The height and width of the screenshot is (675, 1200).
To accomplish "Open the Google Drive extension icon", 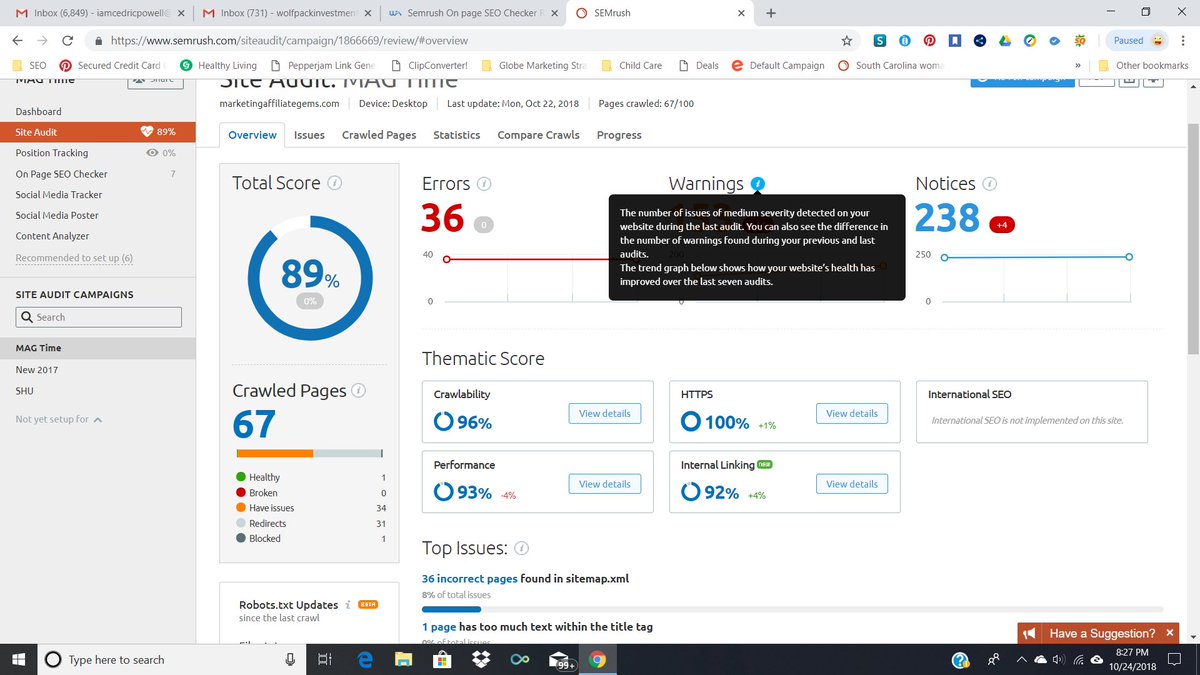I will click(x=1005, y=41).
